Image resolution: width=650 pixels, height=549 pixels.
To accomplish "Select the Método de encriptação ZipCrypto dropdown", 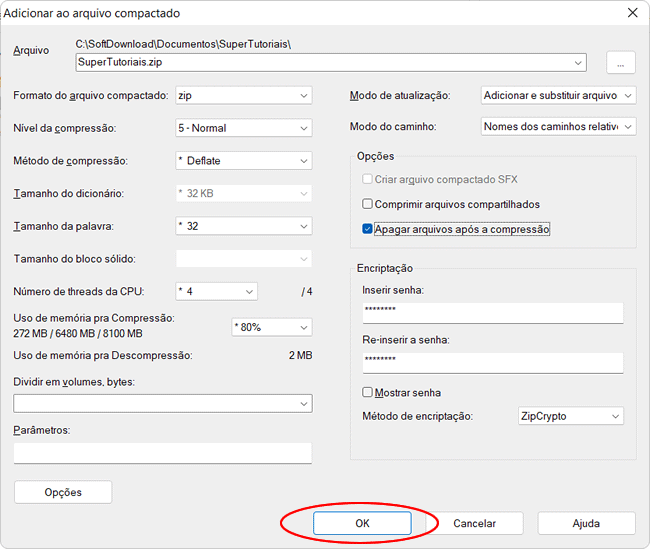I will pos(570,416).
